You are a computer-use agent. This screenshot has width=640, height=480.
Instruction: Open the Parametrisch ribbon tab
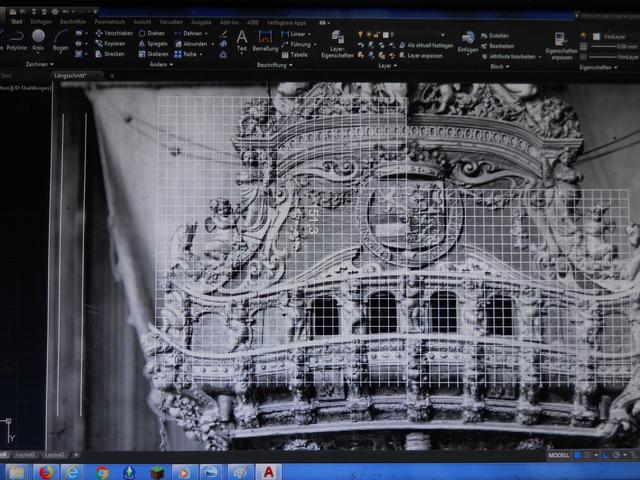(x=109, y=22)
